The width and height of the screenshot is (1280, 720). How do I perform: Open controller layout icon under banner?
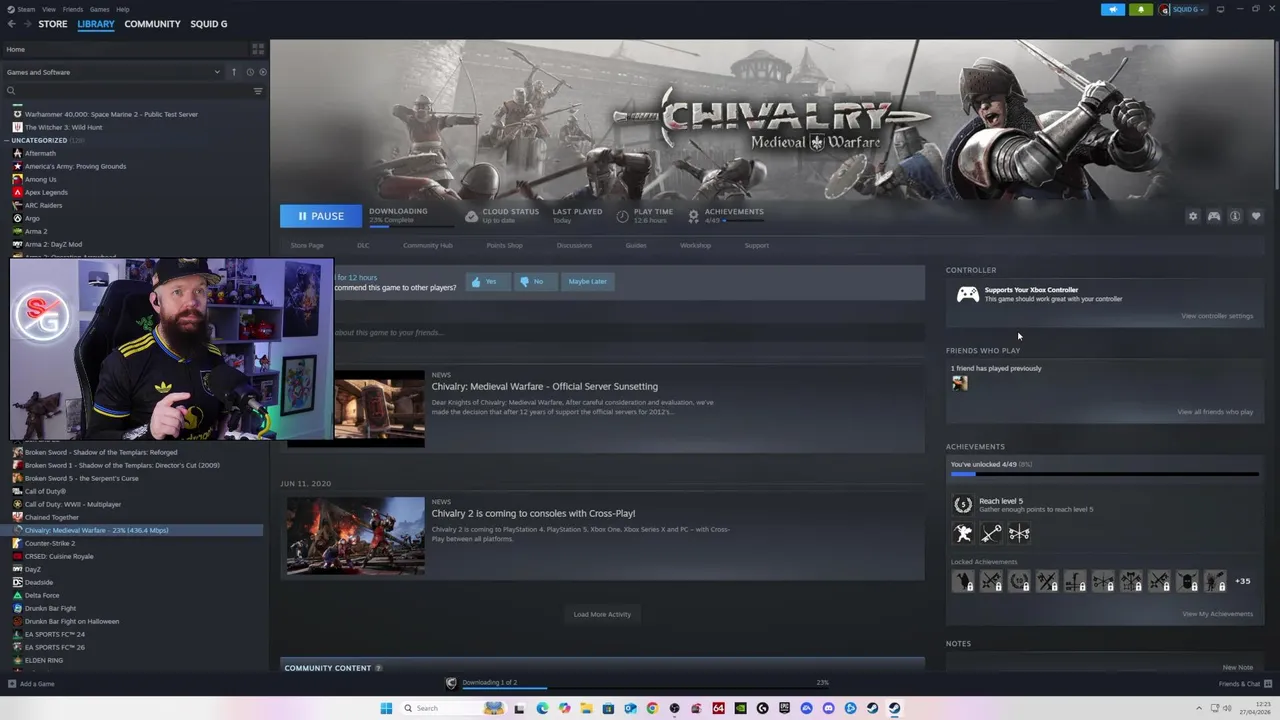tap(1214, 216)
